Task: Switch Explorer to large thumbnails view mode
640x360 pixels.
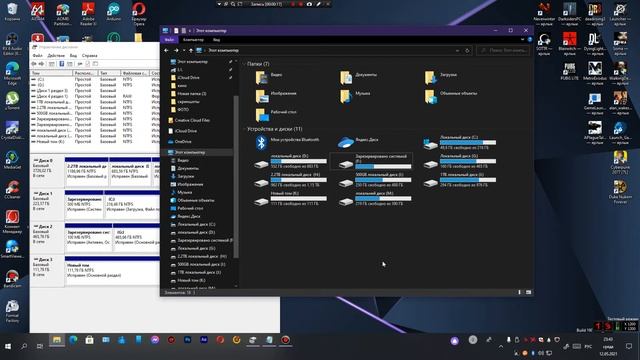Action: 529,292
